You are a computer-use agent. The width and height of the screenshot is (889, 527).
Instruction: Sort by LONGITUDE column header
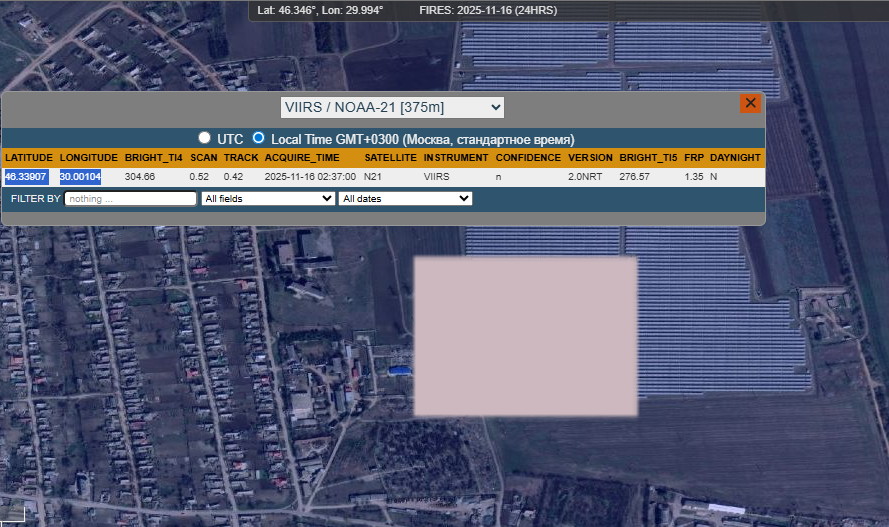pos(89,158)
